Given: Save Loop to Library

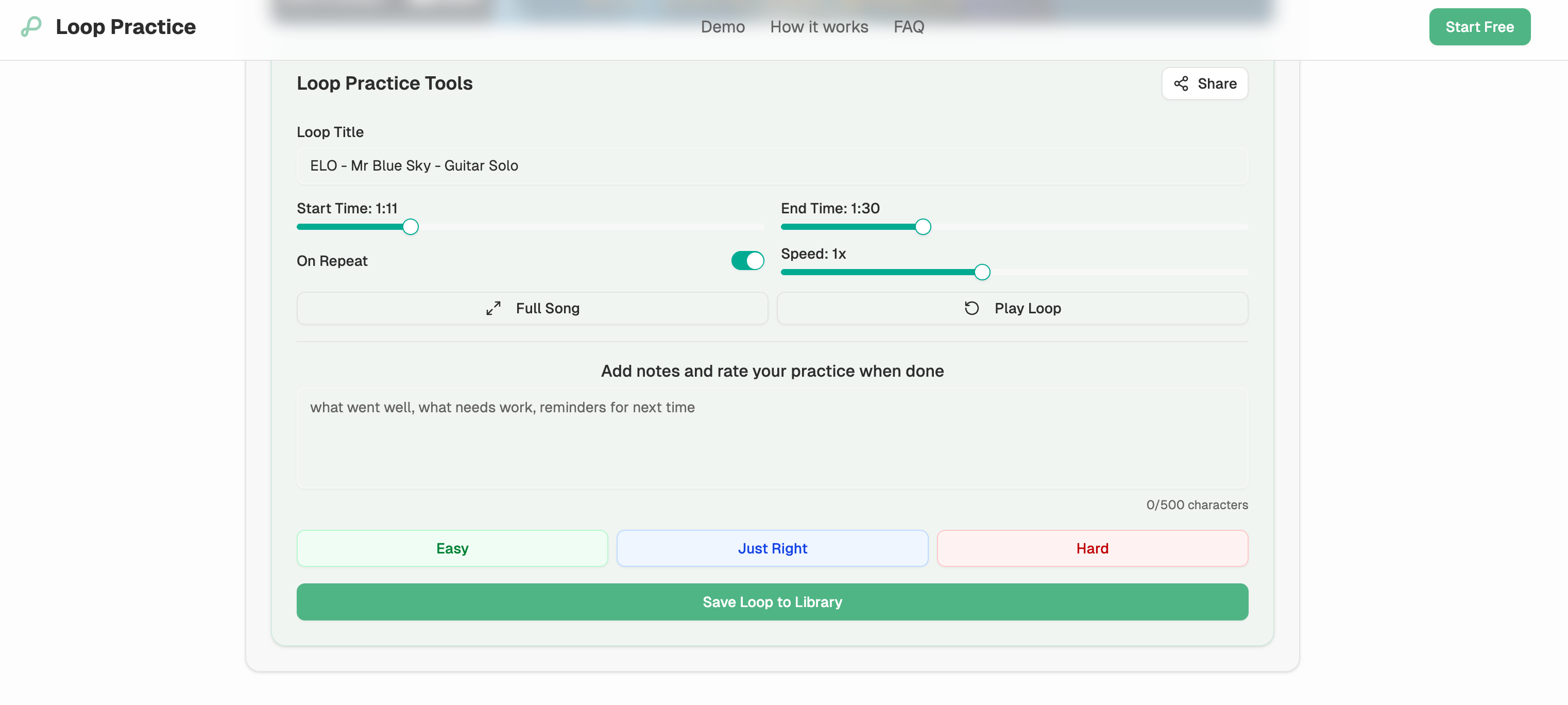Looking at the screenshot, I should coord(772,601).
